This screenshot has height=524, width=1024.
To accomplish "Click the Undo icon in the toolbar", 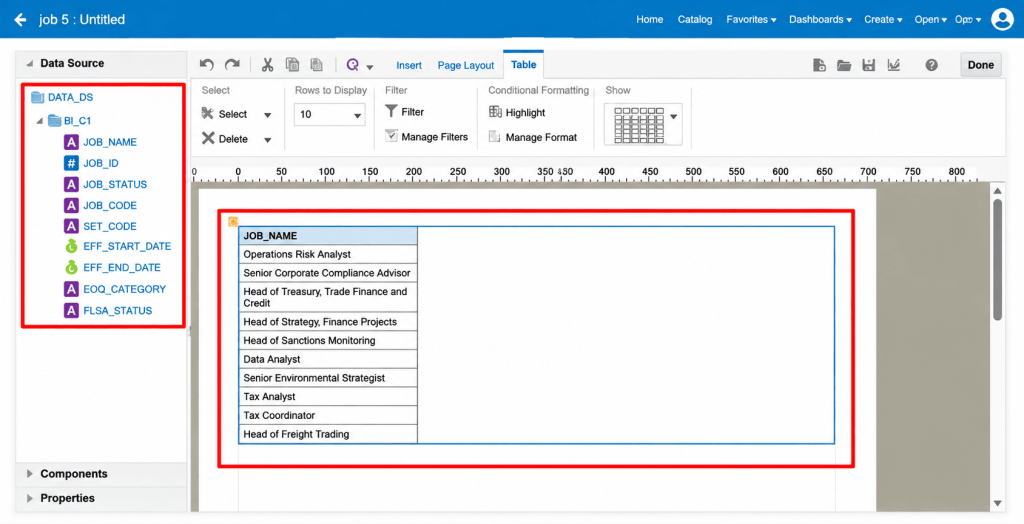I will click(x=207, y=65).
